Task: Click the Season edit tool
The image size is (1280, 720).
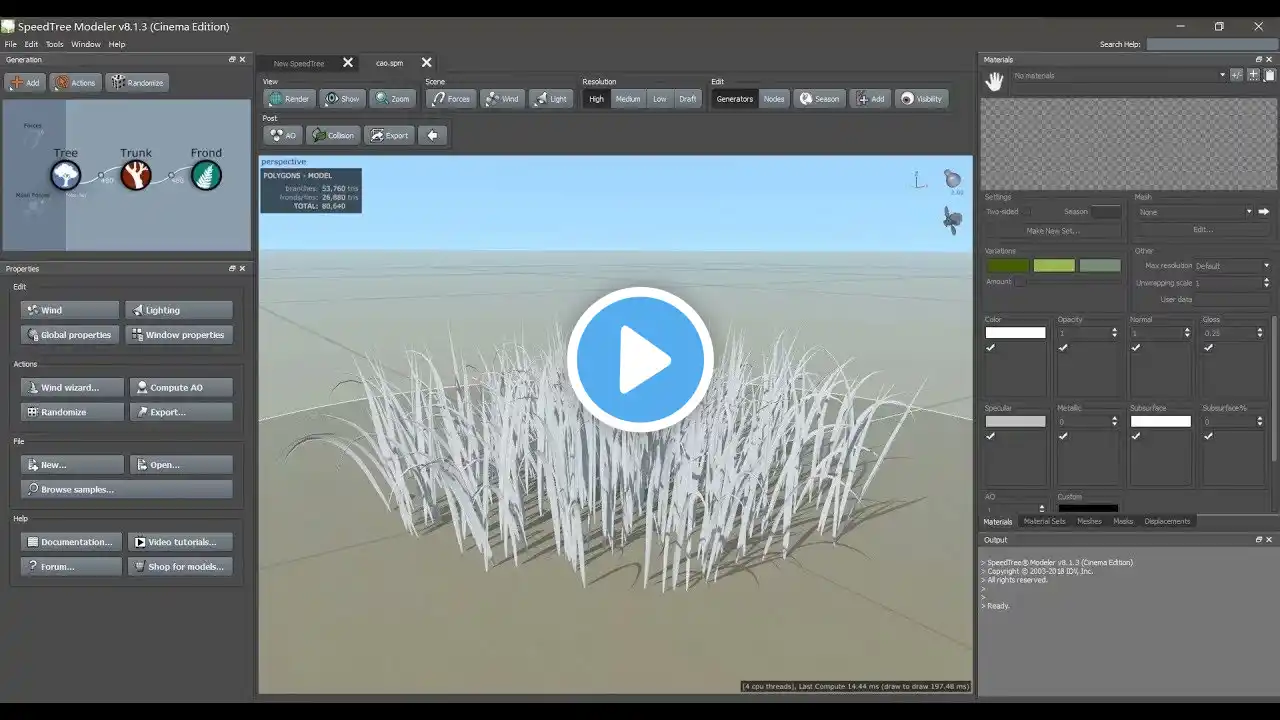Action: point(818,99)
